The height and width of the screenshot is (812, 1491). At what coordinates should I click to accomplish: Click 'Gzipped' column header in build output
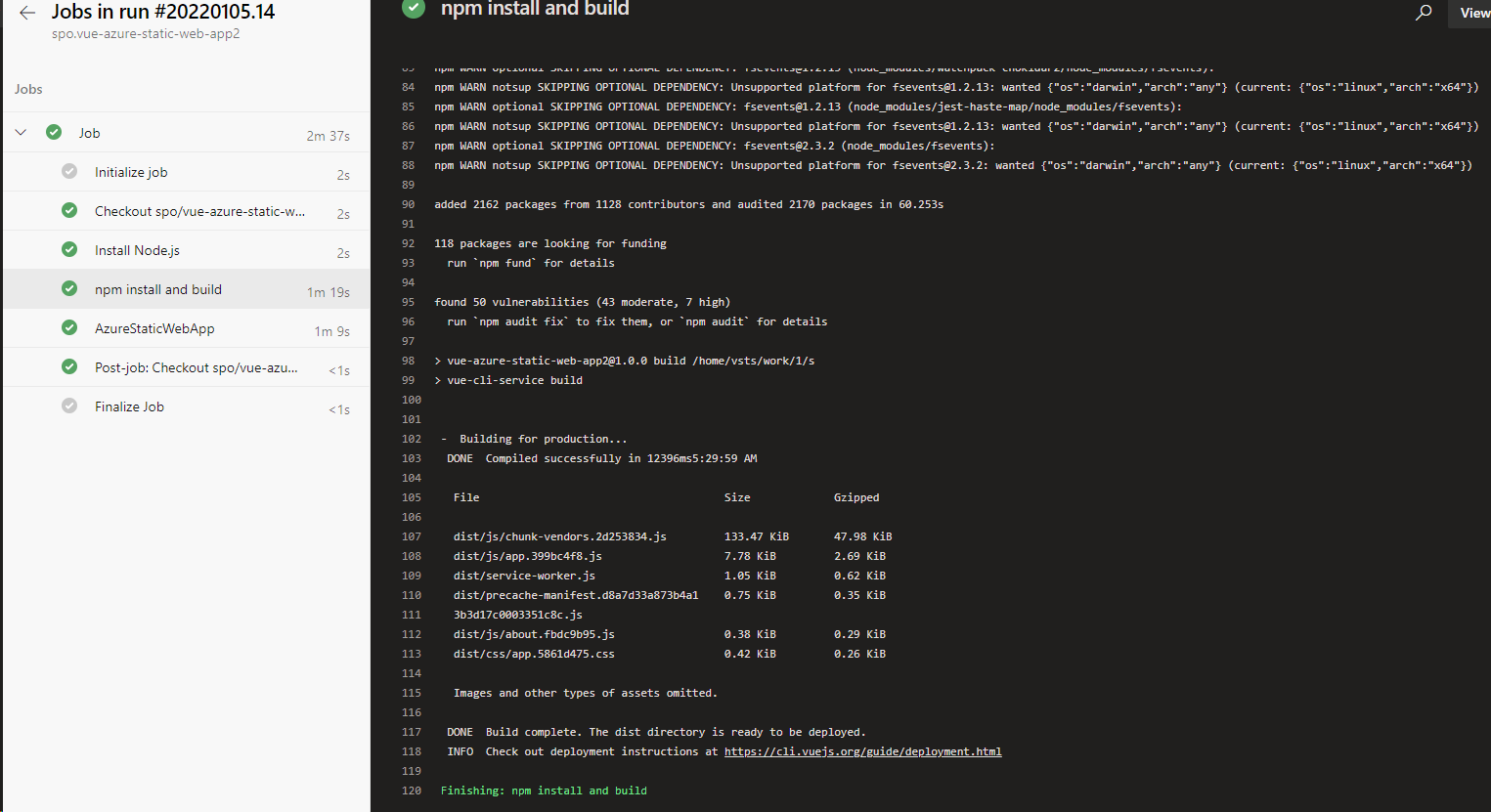coord(856,497)
